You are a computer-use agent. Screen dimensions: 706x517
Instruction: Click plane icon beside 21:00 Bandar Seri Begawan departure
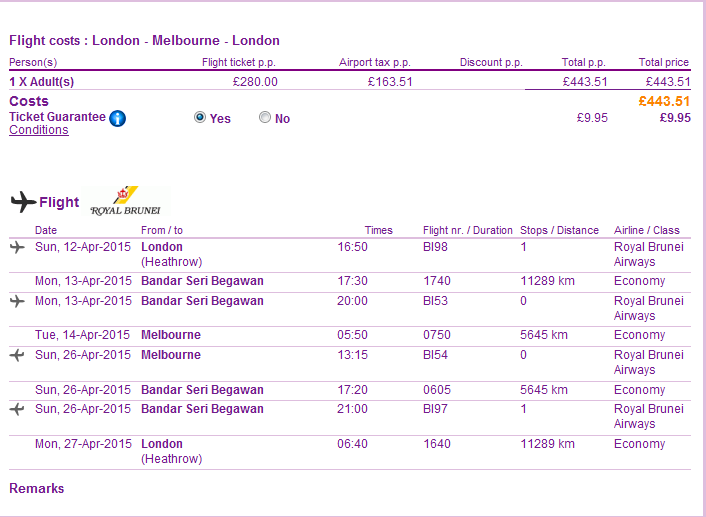pyautogui.click(x=17, y=409)
